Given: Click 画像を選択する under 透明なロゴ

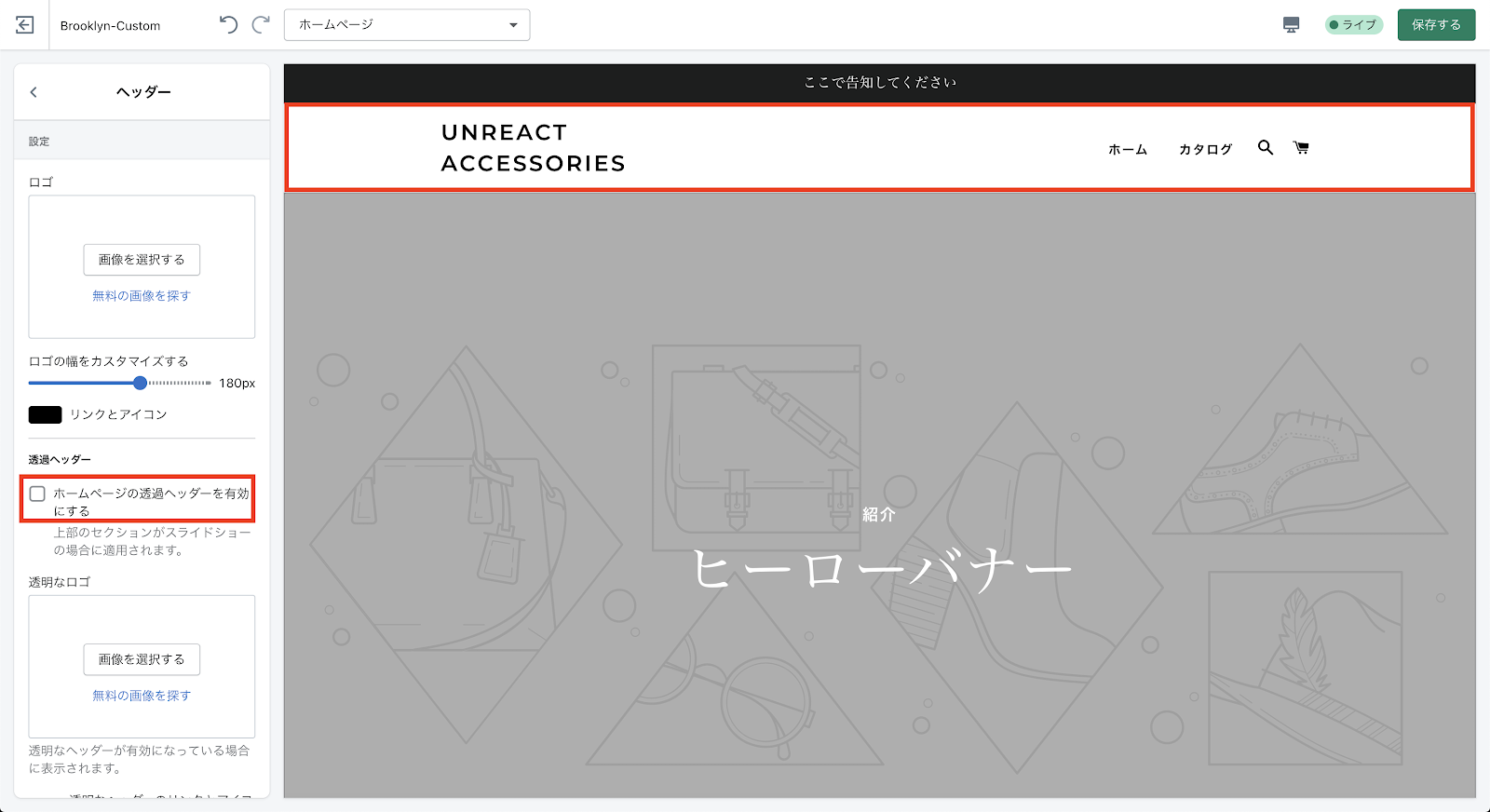Looking at the screenshot, I should pyautogui.click(x=142, y=659).
